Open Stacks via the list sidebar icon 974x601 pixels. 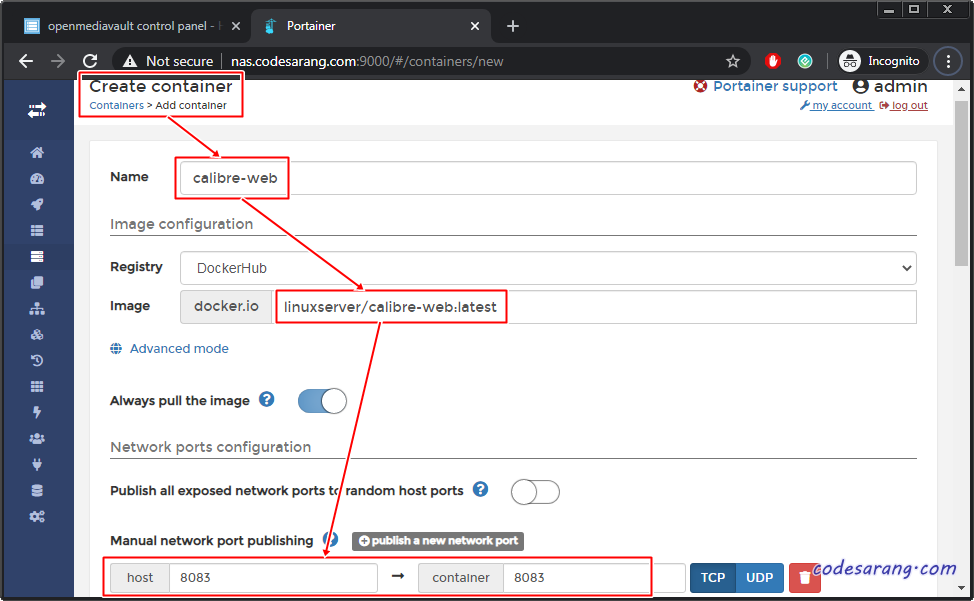click(37, 230)
